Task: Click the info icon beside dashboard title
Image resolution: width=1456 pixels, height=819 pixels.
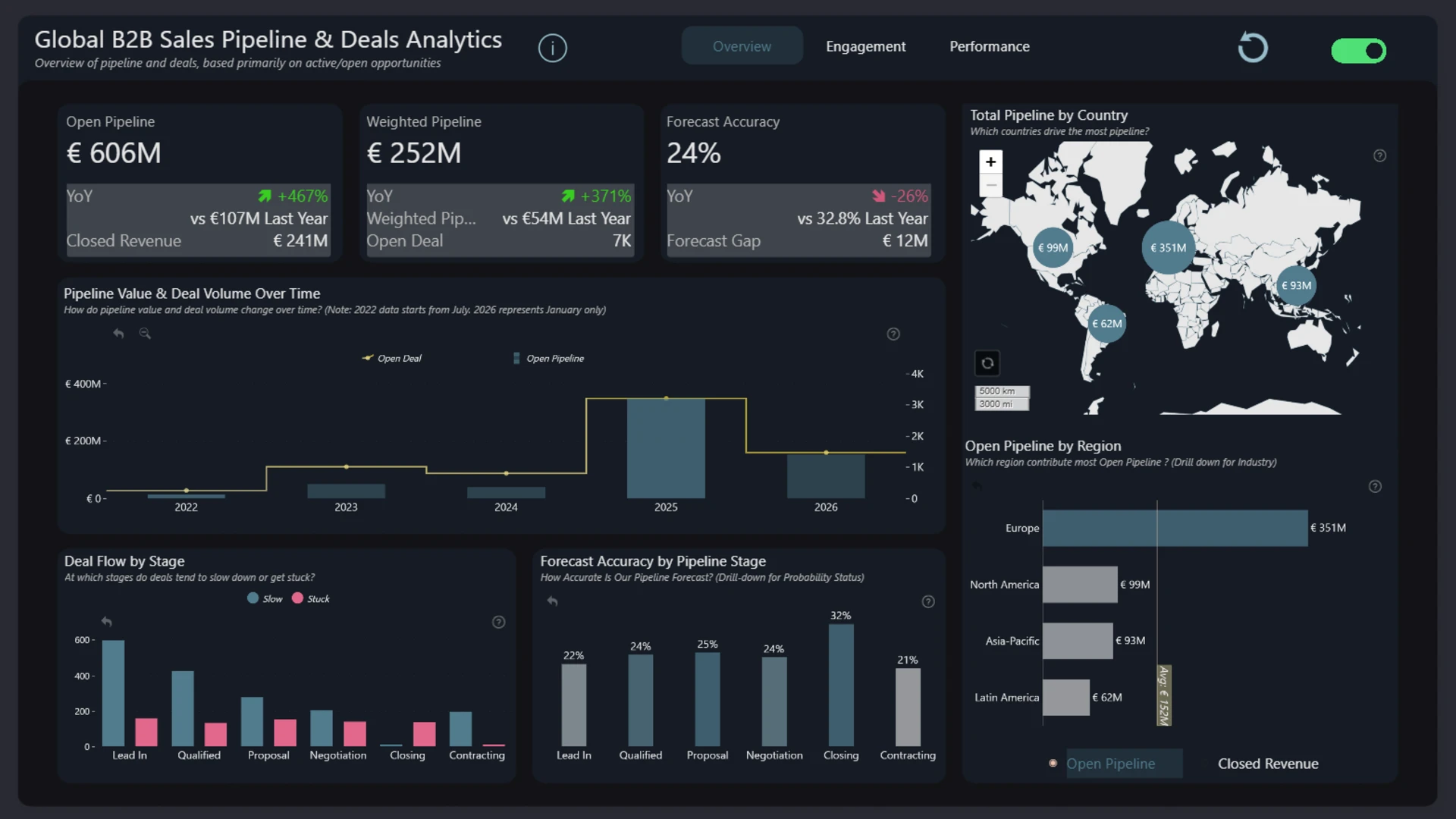Action: pyautogui.click(x=552, y=48)
